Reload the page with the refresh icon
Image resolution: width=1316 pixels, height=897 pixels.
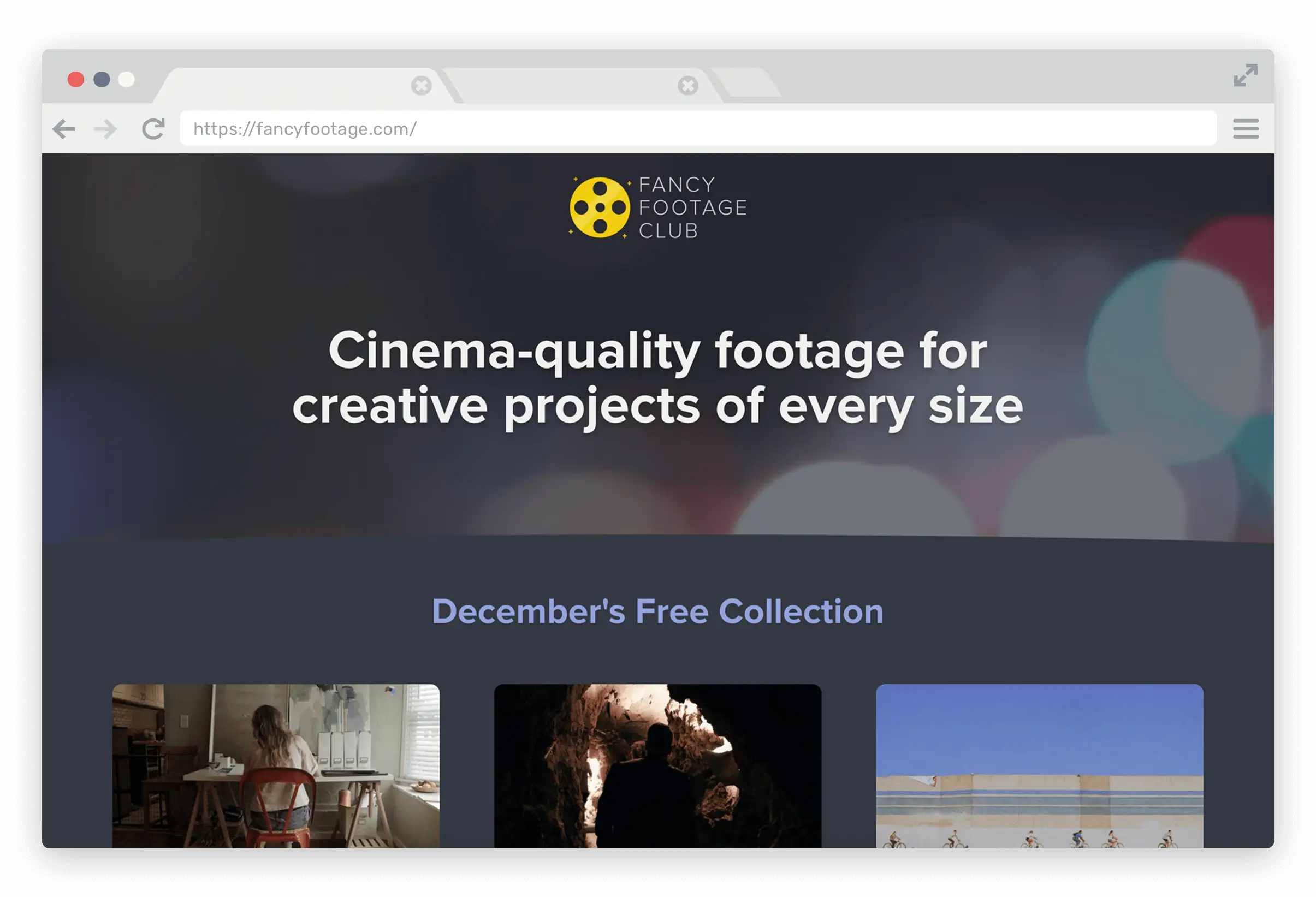coord(153,128)
